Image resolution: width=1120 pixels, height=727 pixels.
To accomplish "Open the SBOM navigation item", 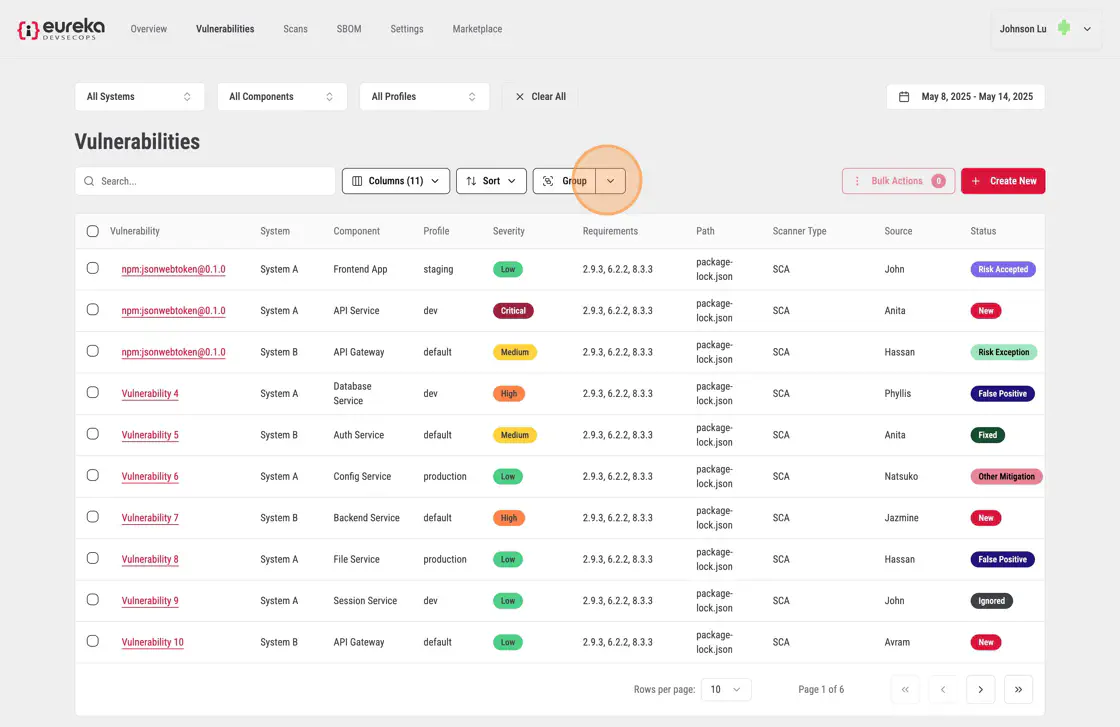I will coord(350,29).
